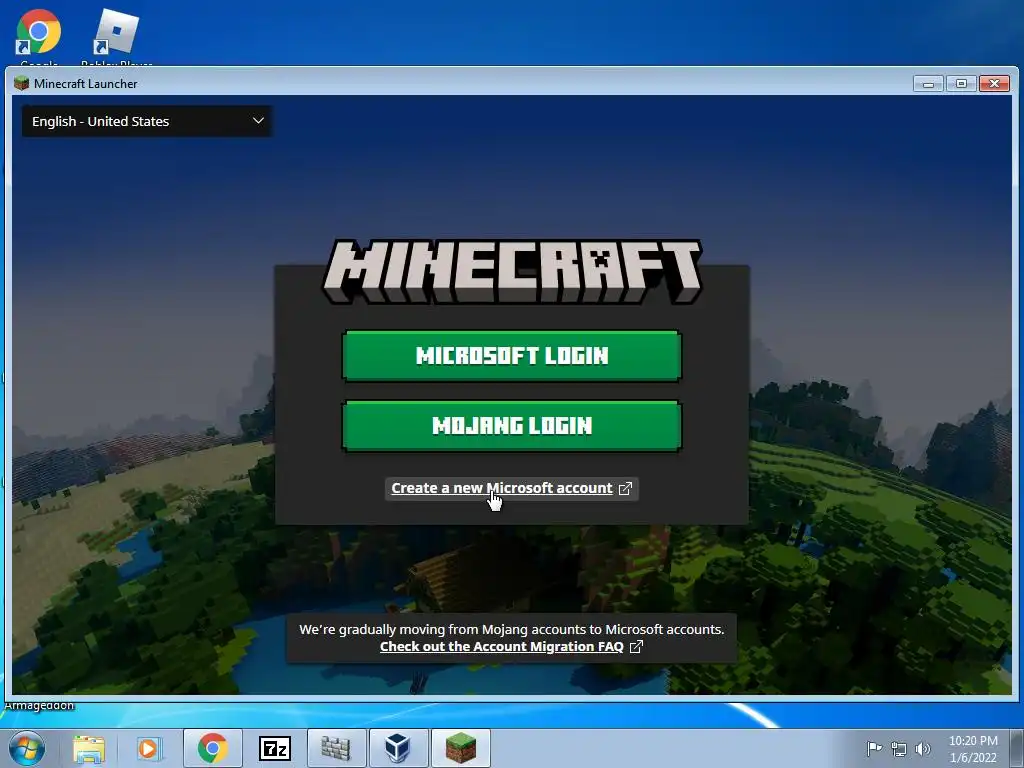Open the Windows Start menu orb
Image resolution: width=1024 pixels, height=768 pixels.
[x=27, y=748]
